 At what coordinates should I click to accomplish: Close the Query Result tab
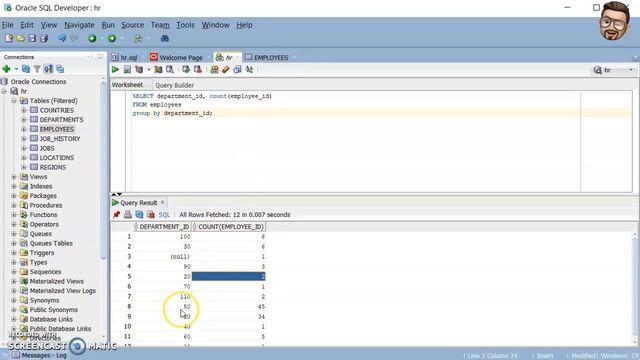162,202
